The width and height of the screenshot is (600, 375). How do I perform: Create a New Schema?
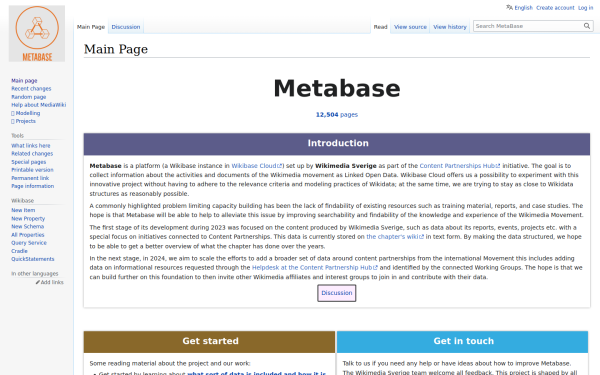(x=28, y=227)
